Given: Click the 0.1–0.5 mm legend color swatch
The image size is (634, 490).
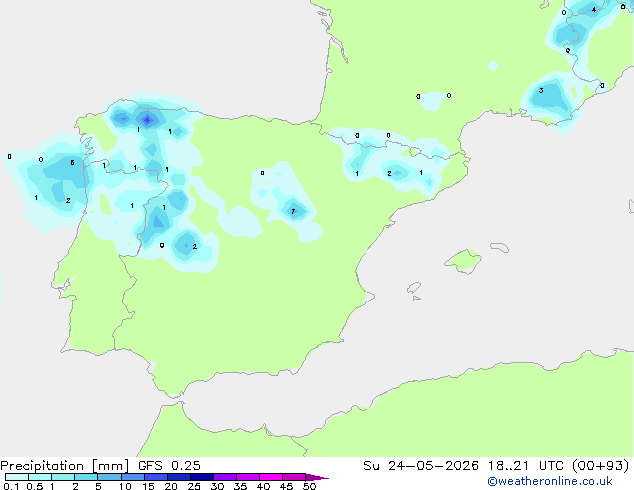Looking at the screenshot, I should 17,477.
